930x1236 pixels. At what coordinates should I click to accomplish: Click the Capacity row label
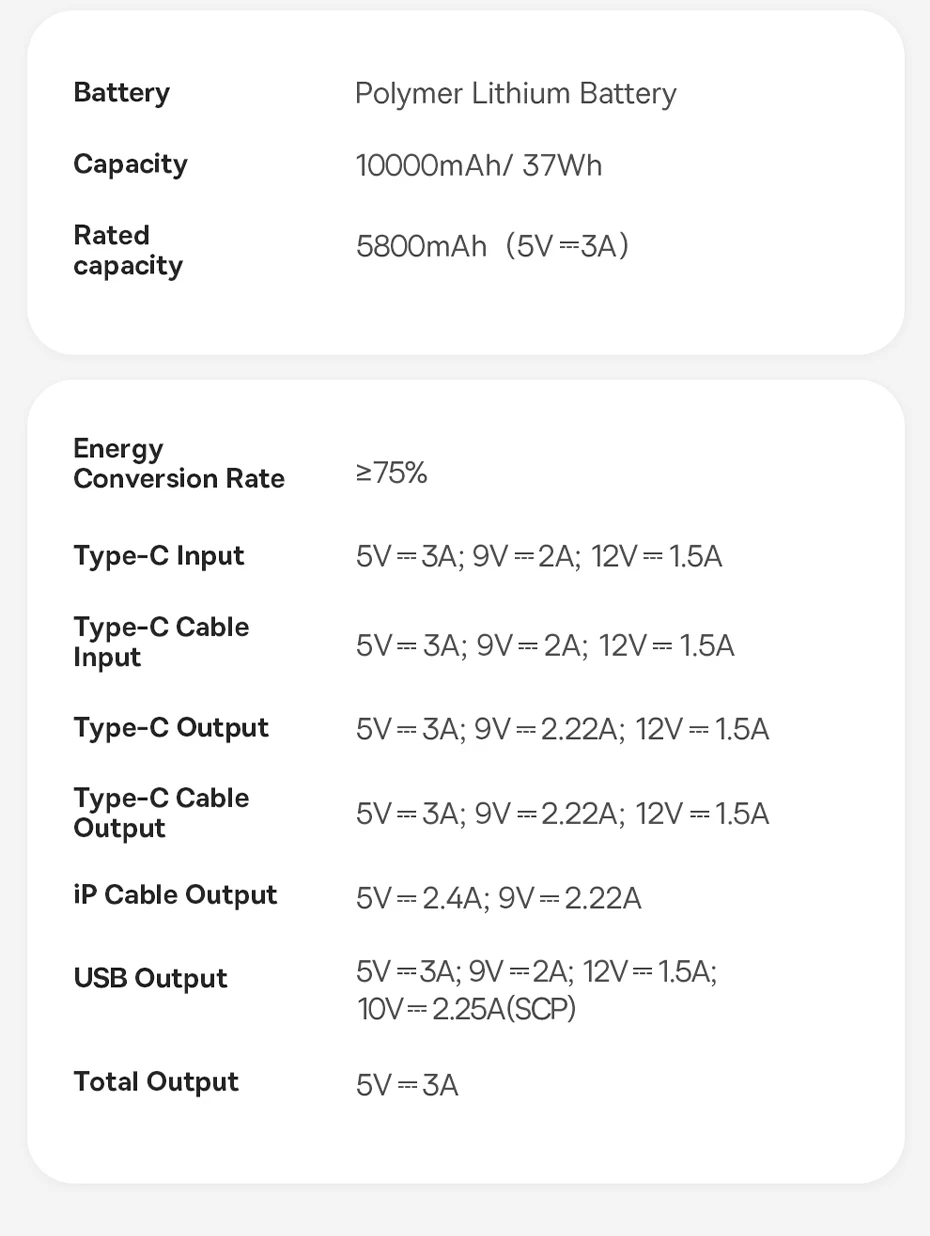point(130,164)
